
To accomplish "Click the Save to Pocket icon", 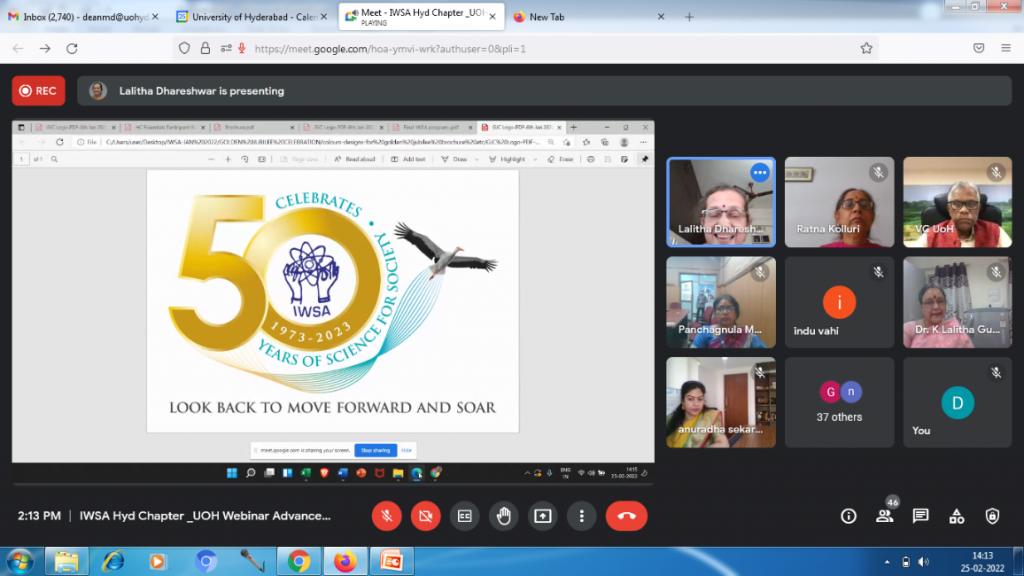I will click(x=978, y=48).
